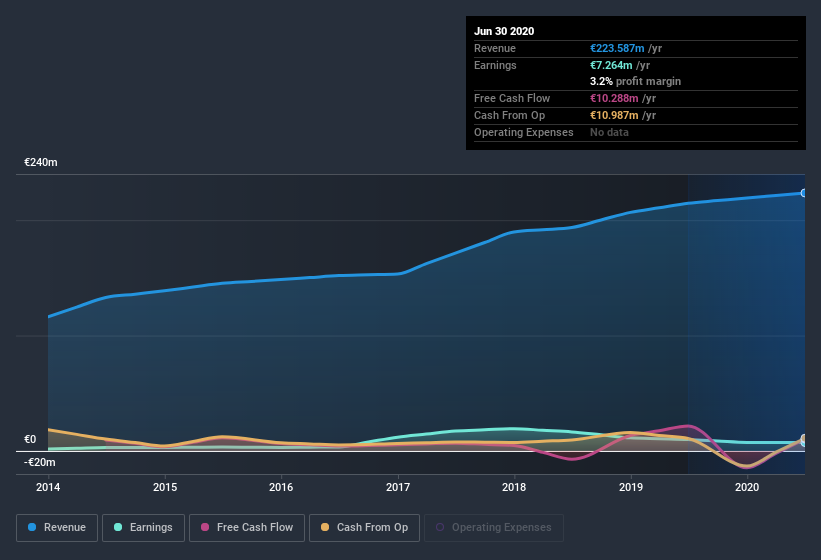This screenshot has width=821, height=560.
Task: Click the cash flow endpoint marker near €0
Action: [803, 440]
